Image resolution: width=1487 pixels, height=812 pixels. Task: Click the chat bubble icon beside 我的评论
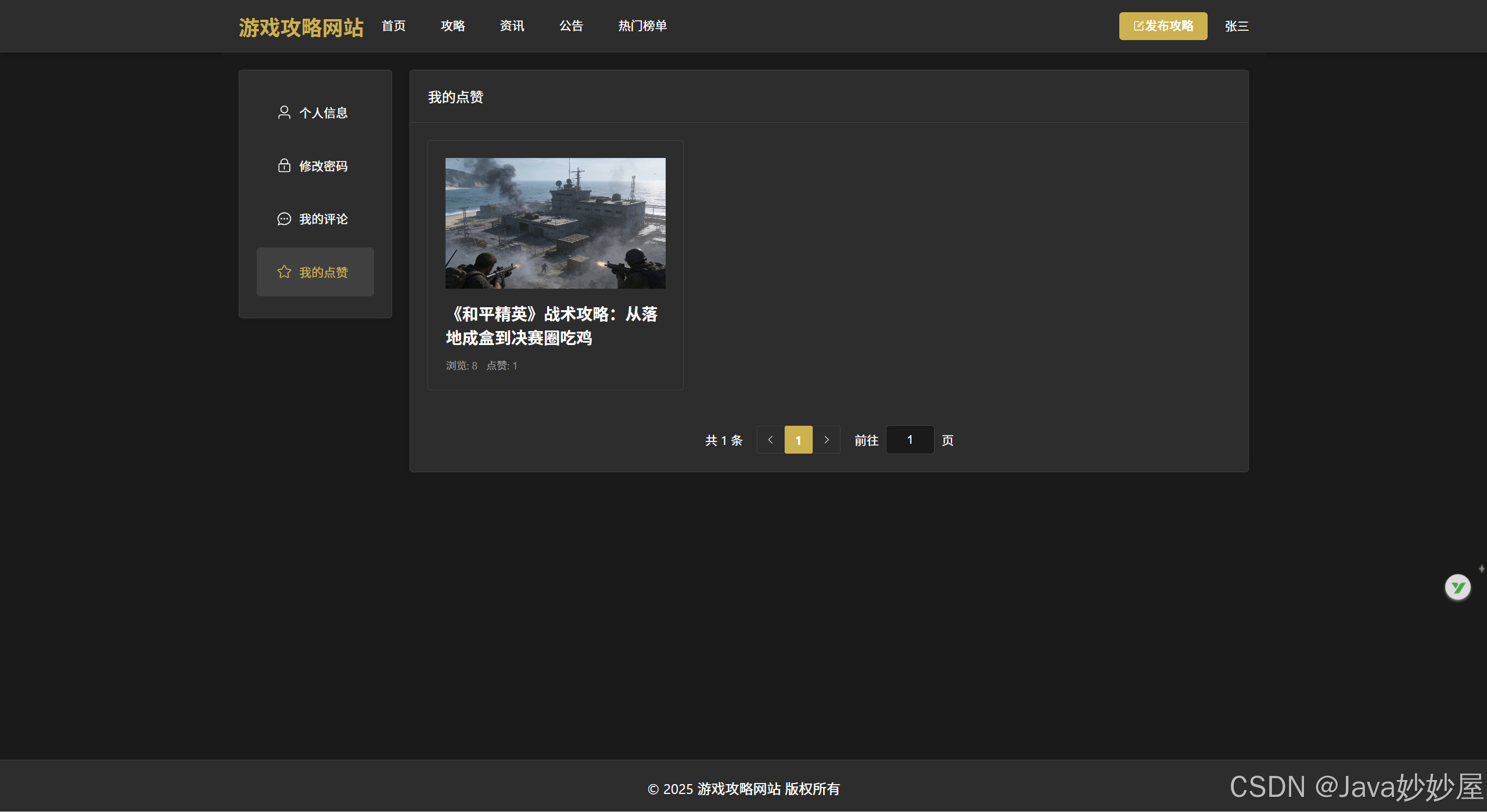(284, 219)
